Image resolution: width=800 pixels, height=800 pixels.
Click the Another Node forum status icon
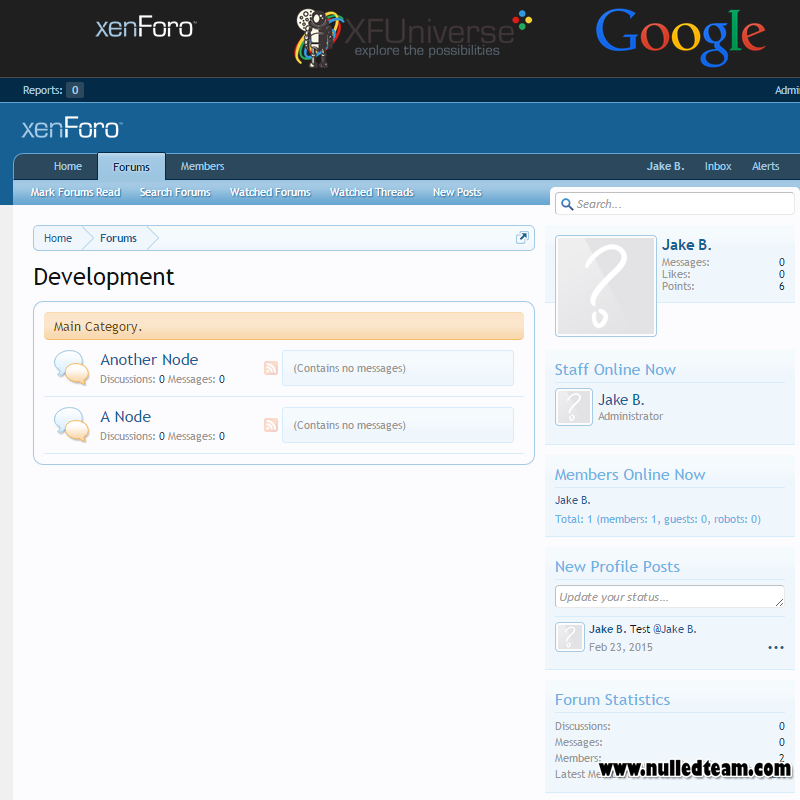tap(71, 367)
